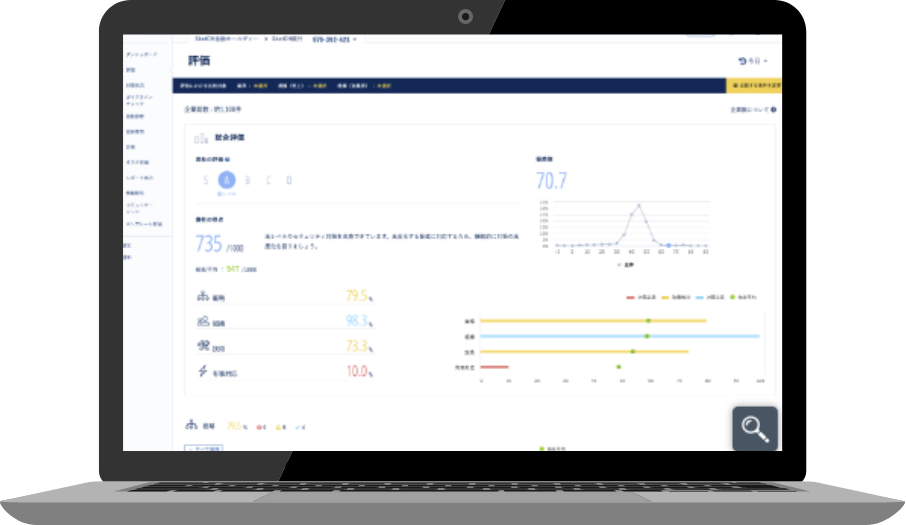Select the highlighted A rating circle
This screenshot has width=906, height=525.
(x=227, y=180)
